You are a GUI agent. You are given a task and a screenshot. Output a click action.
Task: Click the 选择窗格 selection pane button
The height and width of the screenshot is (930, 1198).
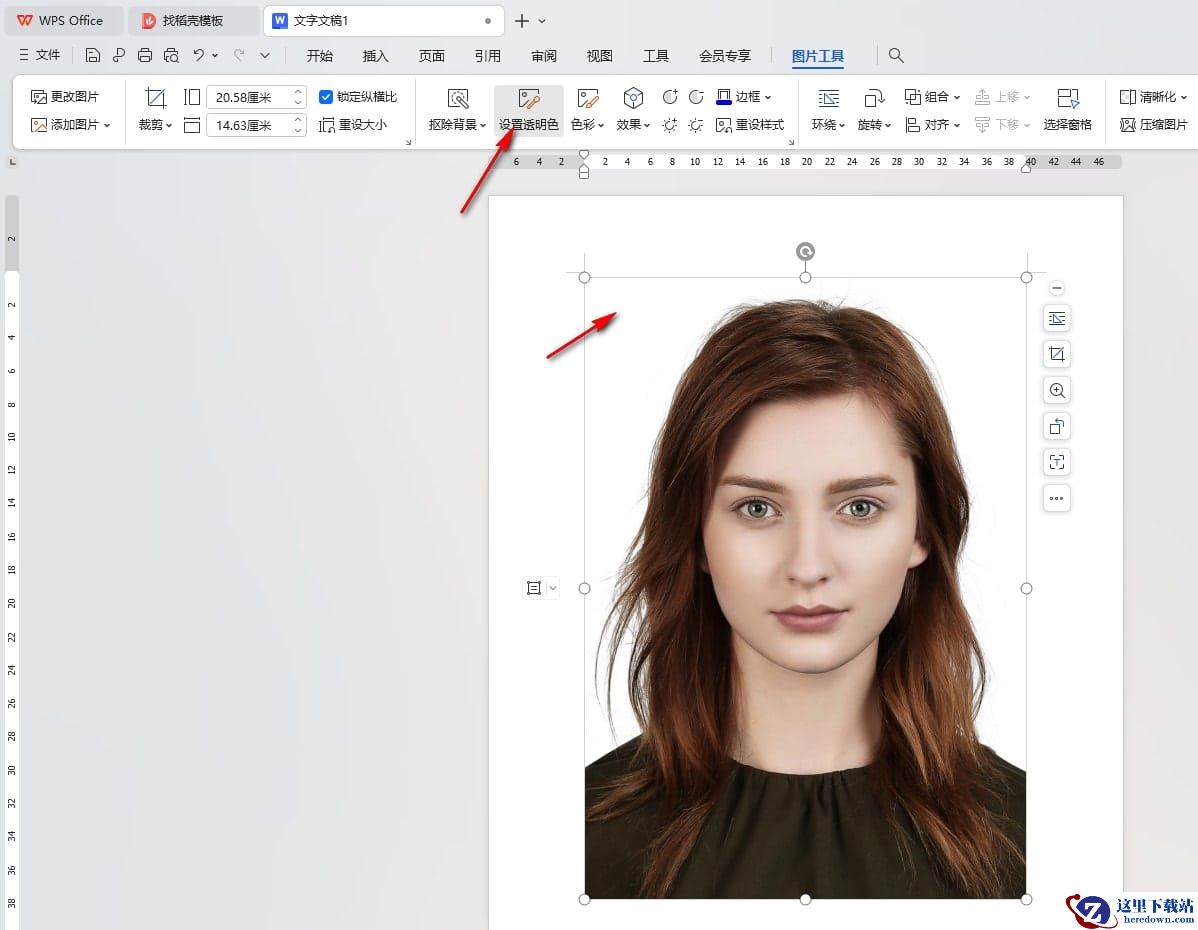[1067, 110]
